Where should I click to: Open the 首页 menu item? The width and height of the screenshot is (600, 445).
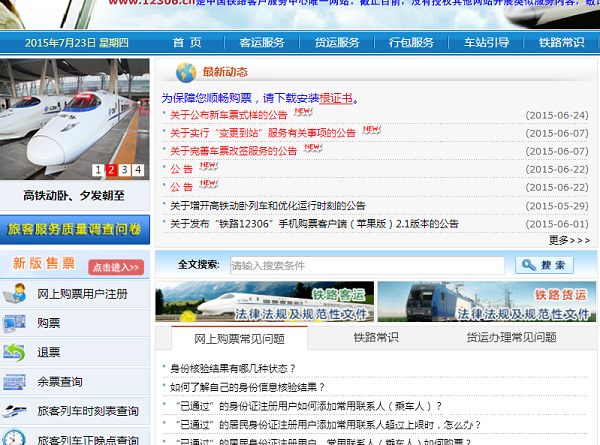[x=187, y=42]
